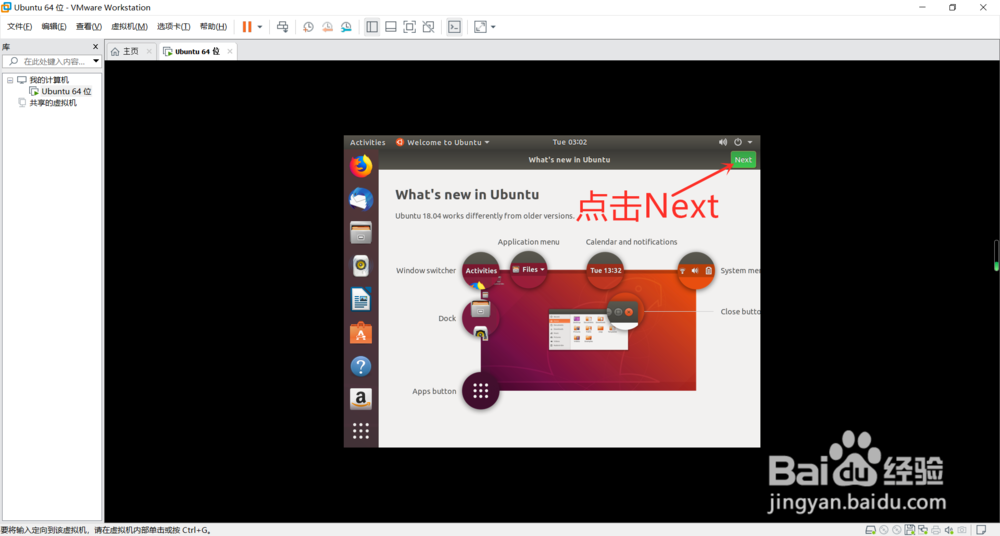The width and height of the screenshot is (1000, 536).
Task: Open LibreOffice Writer in the dock
Action: point(361,299)
